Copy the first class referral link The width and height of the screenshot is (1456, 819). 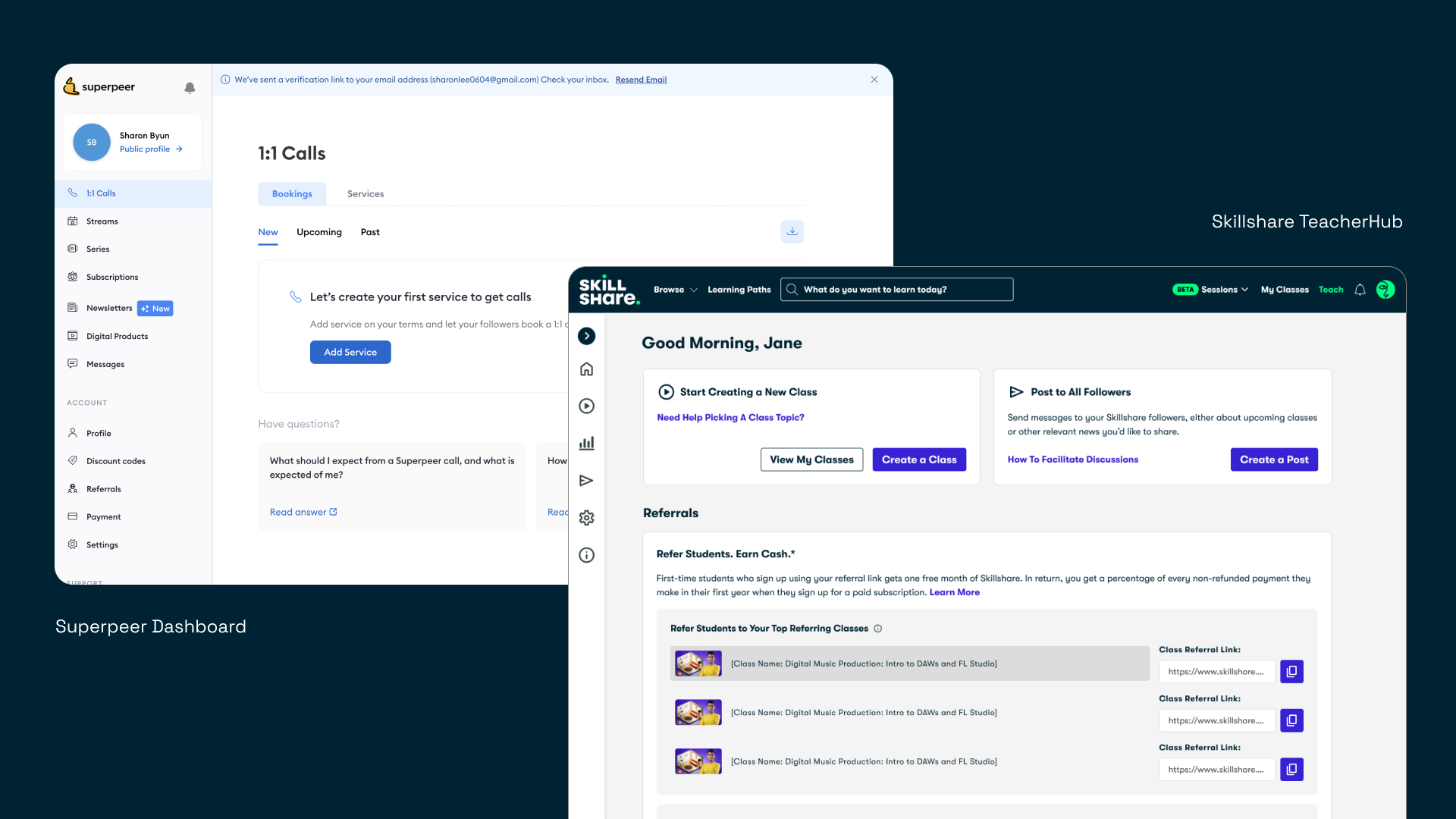(x=1291, y=672)
